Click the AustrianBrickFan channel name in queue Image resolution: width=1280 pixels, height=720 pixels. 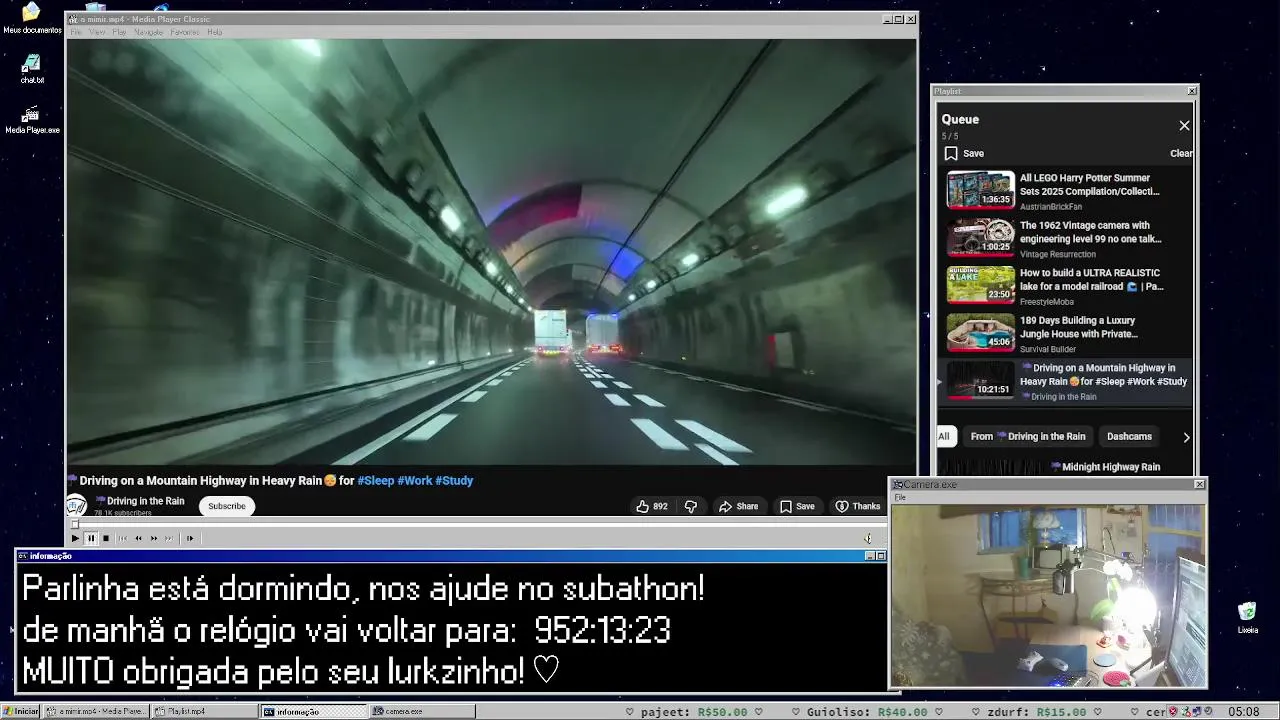1051,207
